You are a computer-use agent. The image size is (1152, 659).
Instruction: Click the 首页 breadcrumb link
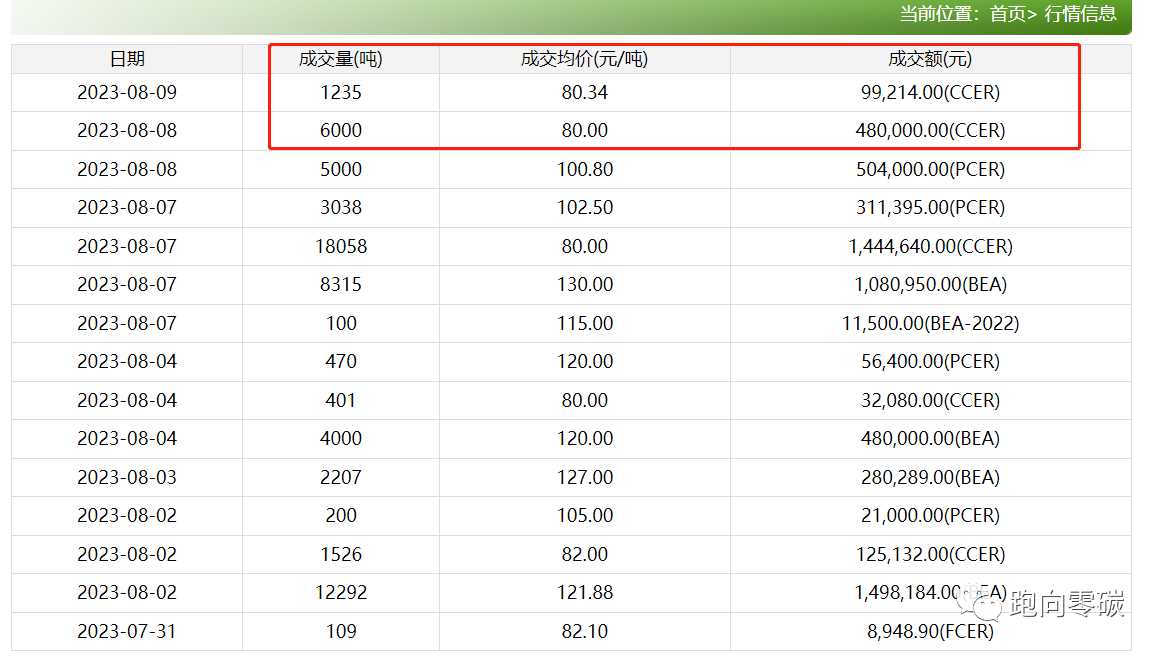[x=1008, y=14]
